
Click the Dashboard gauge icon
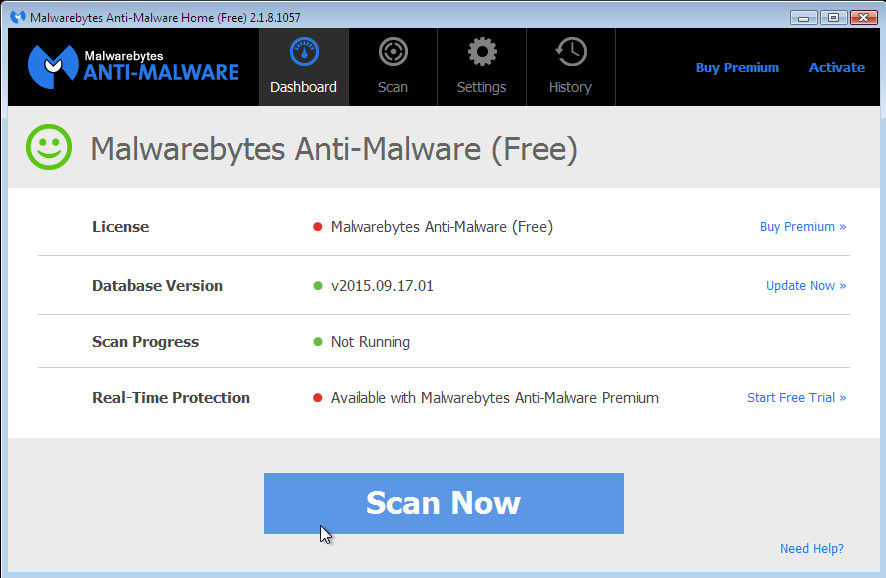tap(304, 52)
